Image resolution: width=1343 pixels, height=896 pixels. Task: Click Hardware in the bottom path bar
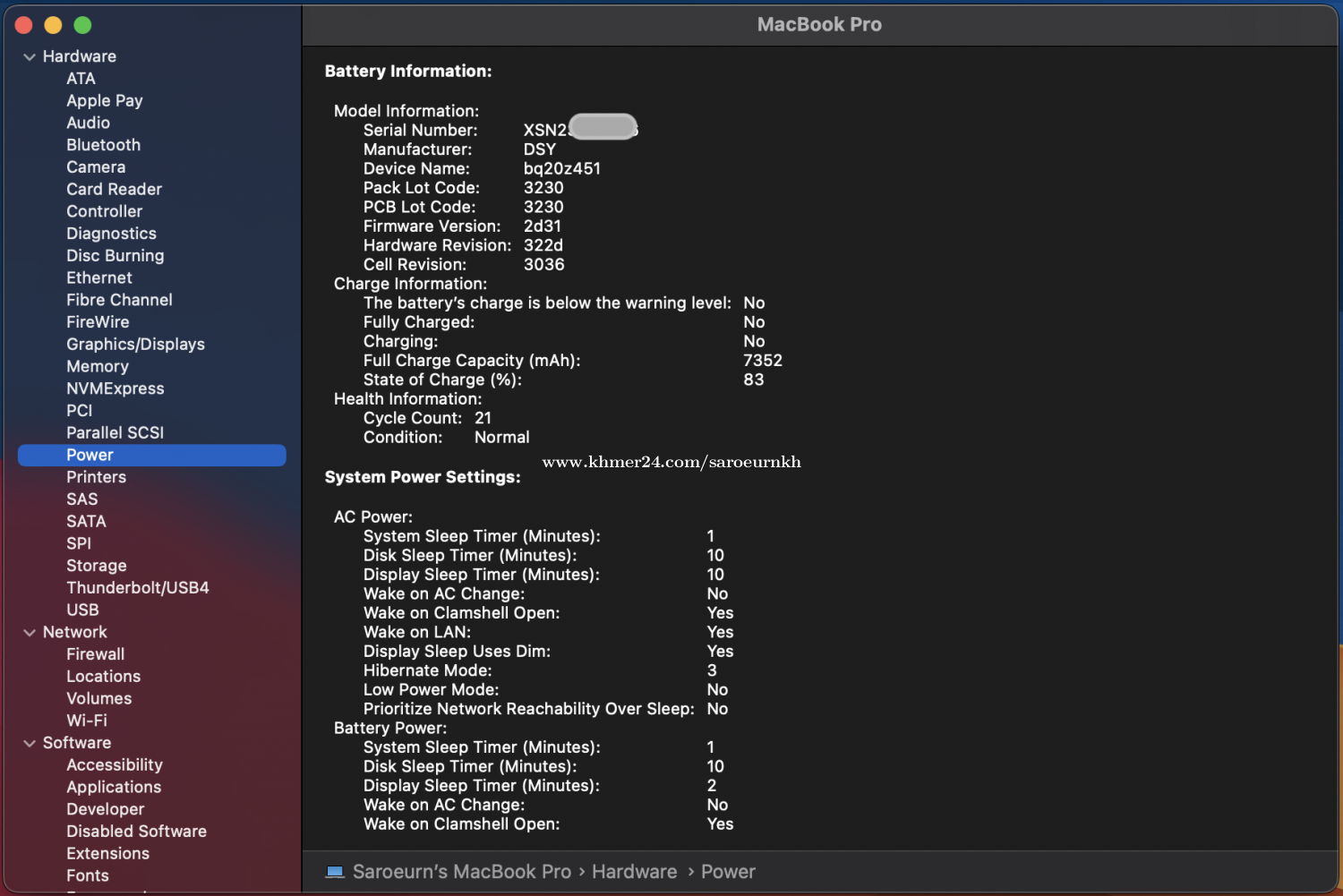(634, 872)
